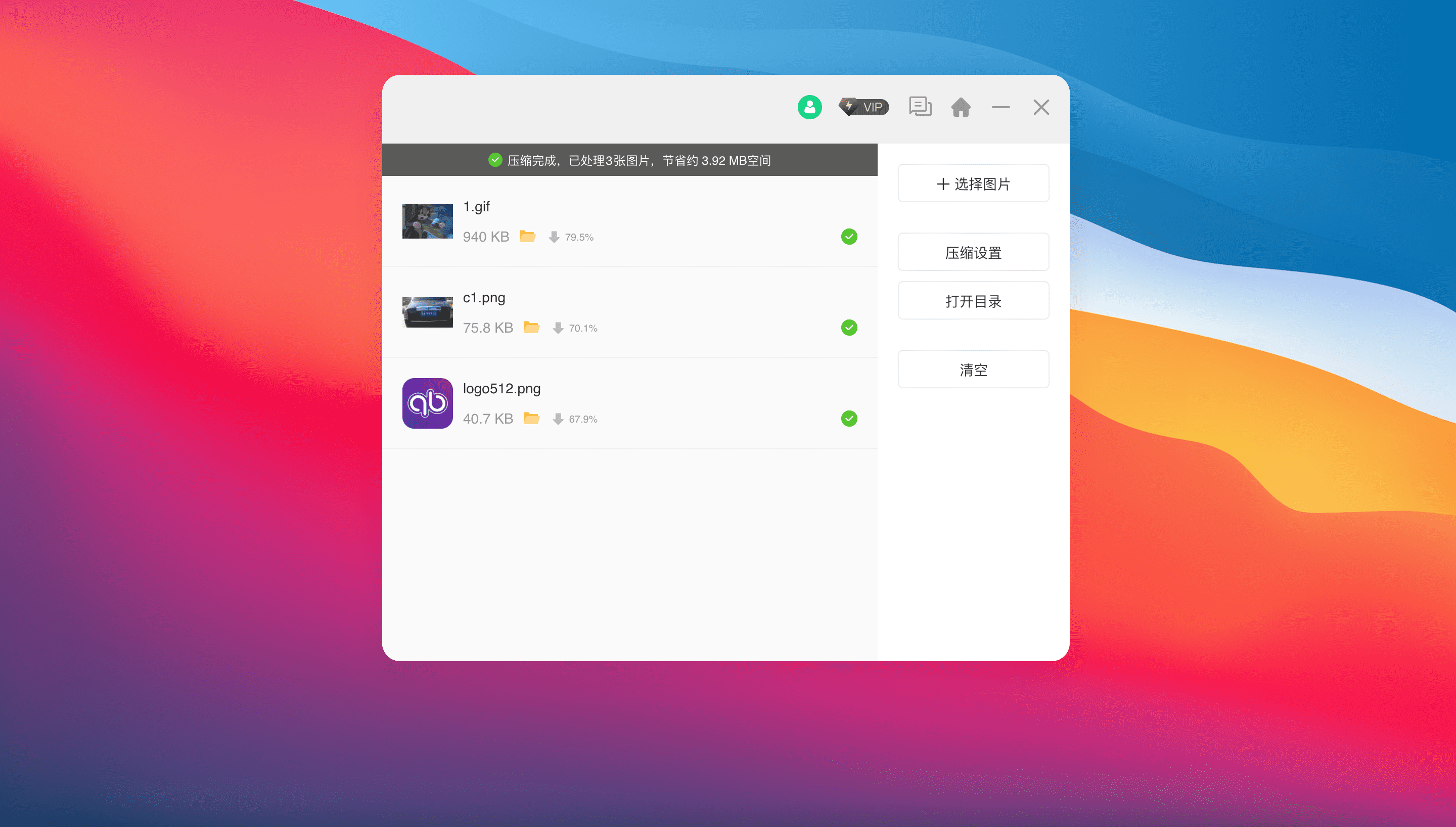This screenshot has width=1456, height=827.
Task: Click the 打开目录 button
Action: [x=973, y=300]
